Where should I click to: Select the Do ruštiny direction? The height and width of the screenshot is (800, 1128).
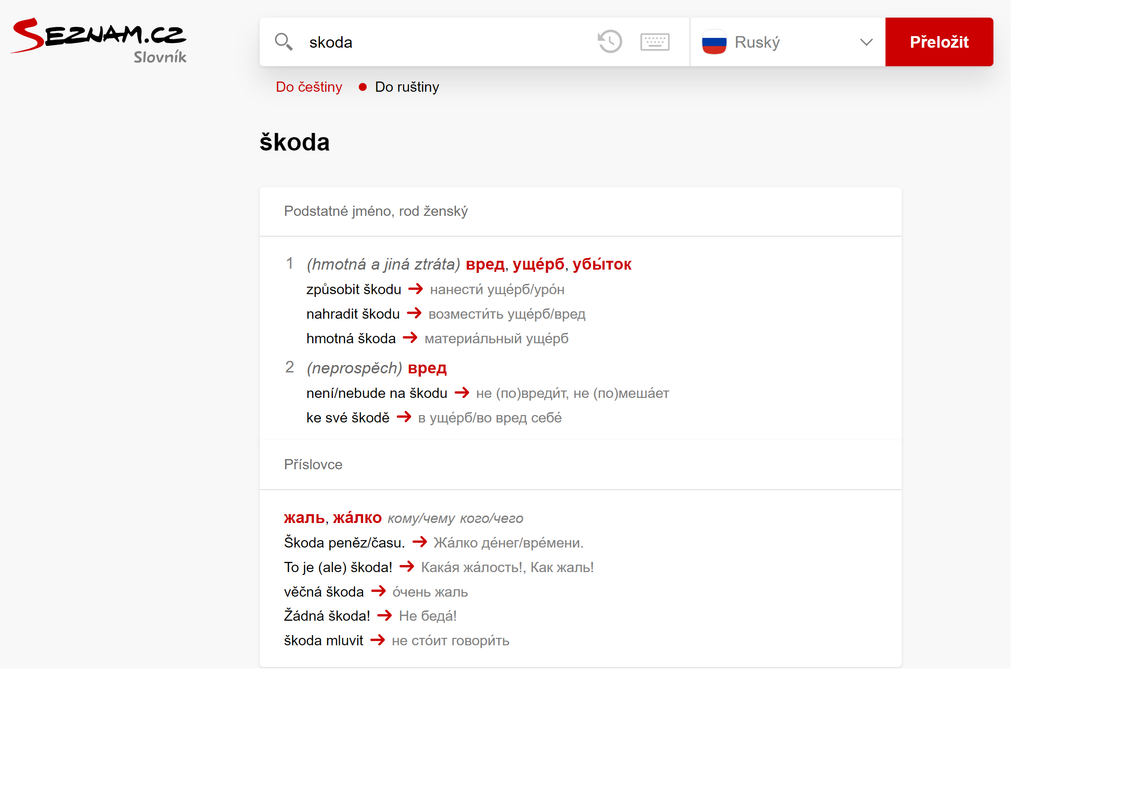point(406,87)
